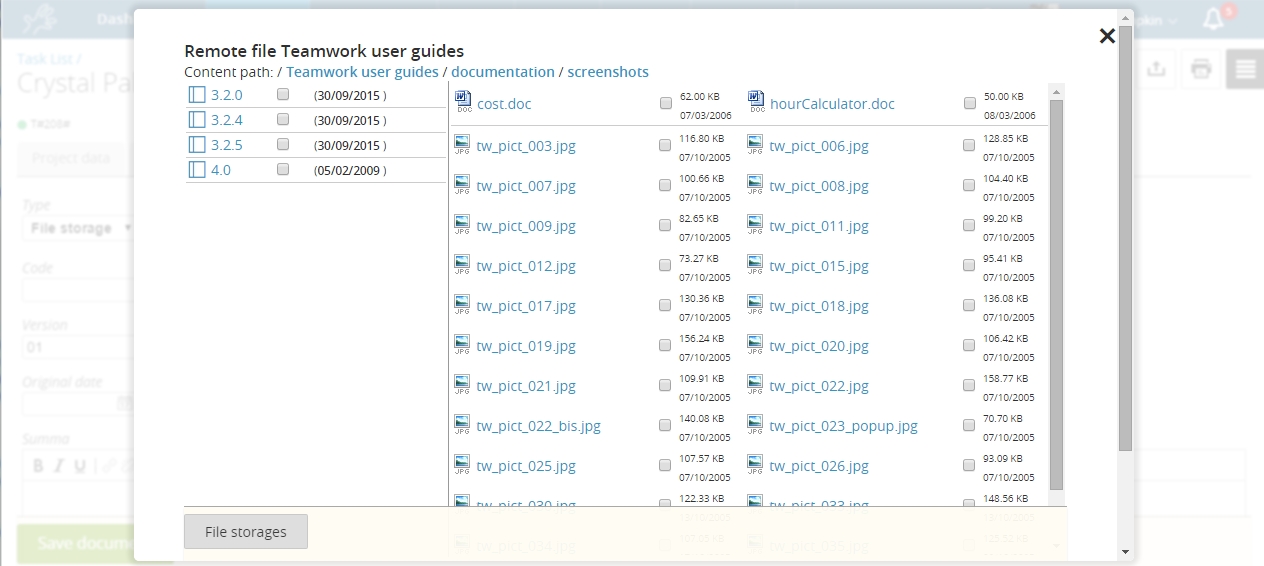Click the JPG icon beside tw_pict_023_popup.jpg
Screen dimensions: 1264x566
pyautogui.click(x=756, y=425)
